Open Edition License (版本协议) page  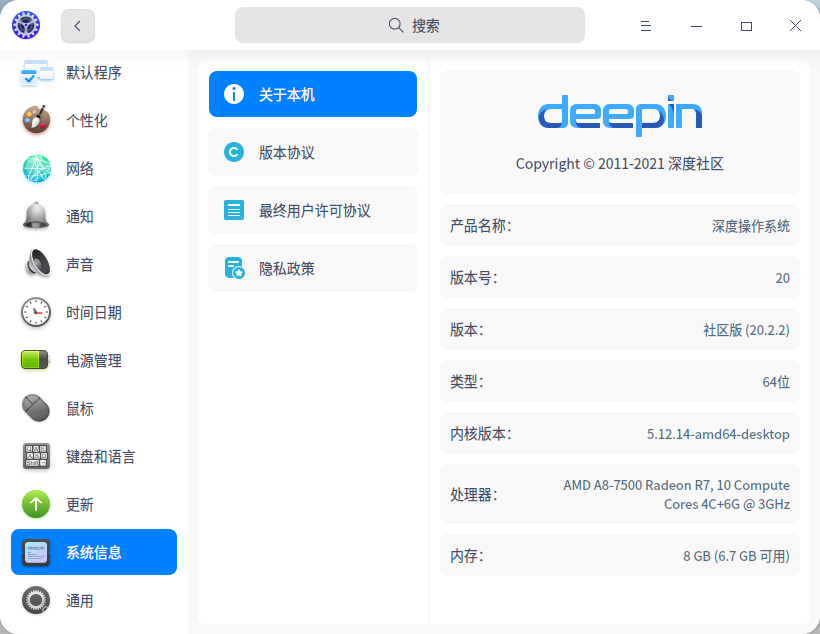(312, 153)
